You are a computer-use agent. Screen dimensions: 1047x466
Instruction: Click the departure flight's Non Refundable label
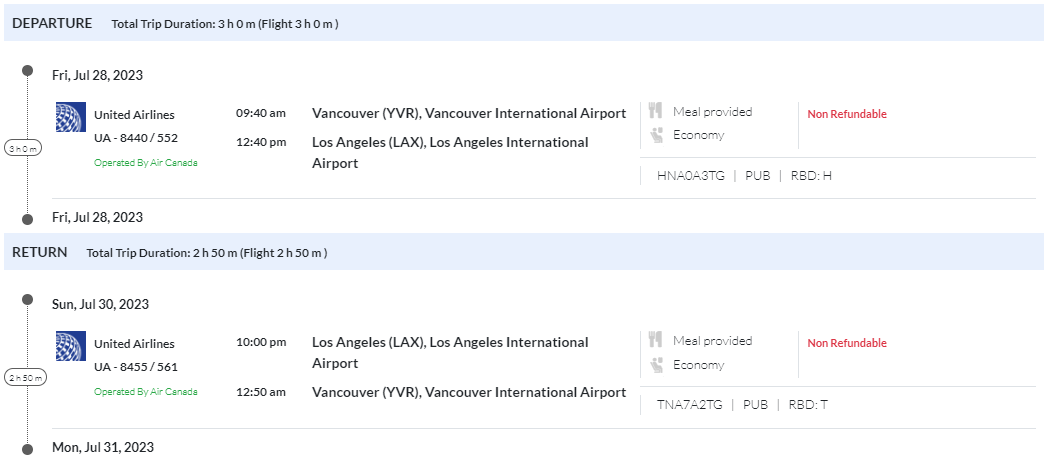847,114
